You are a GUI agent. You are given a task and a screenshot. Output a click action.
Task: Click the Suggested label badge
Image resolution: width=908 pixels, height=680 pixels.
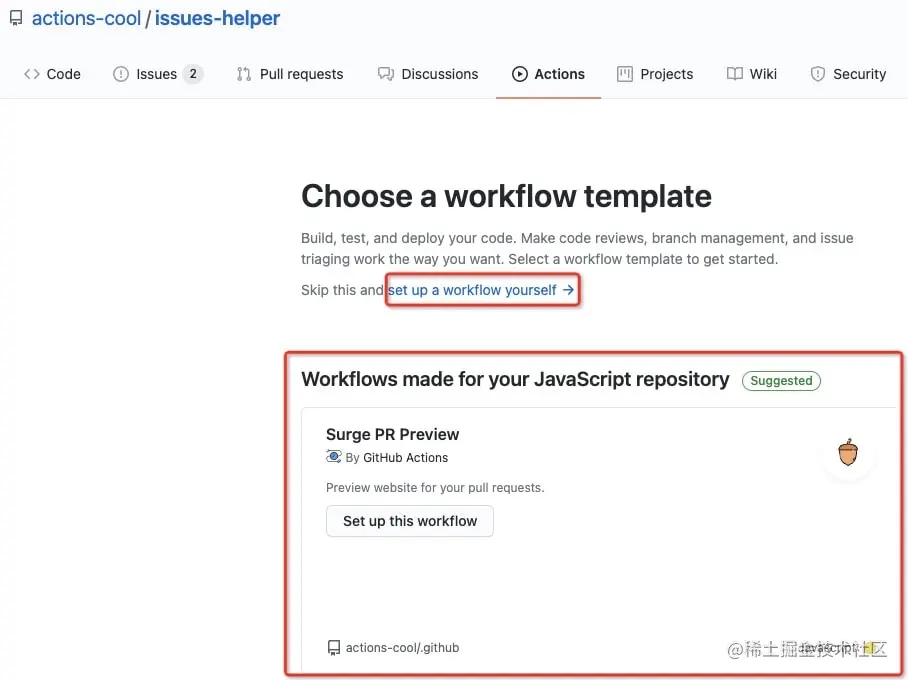(781, 380)
